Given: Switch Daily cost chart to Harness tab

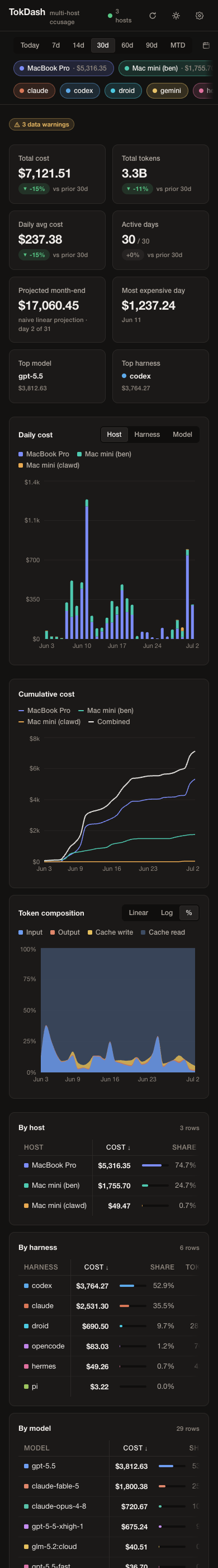Looking at the screenshot, I should [x=147, y=435].
